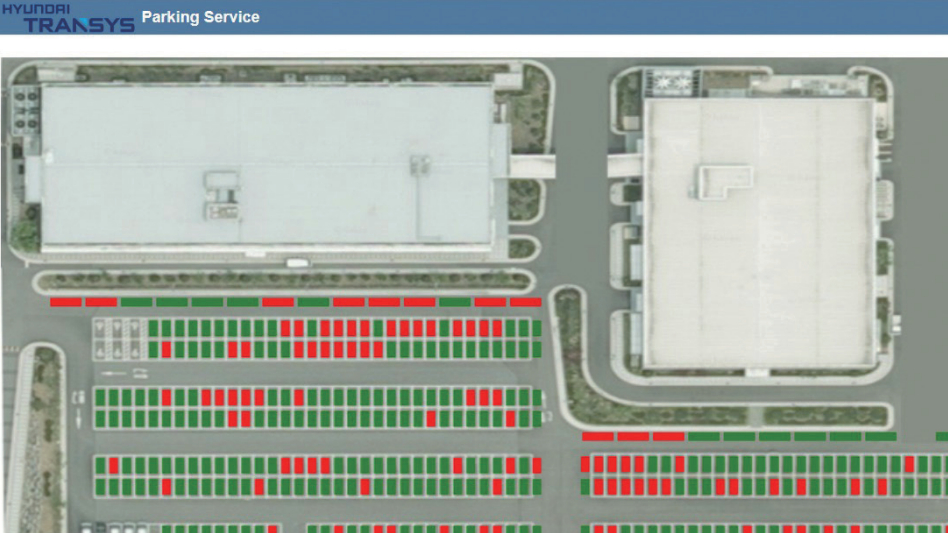Select the lone red bar flanked by green bars below left building

point(278,302)
